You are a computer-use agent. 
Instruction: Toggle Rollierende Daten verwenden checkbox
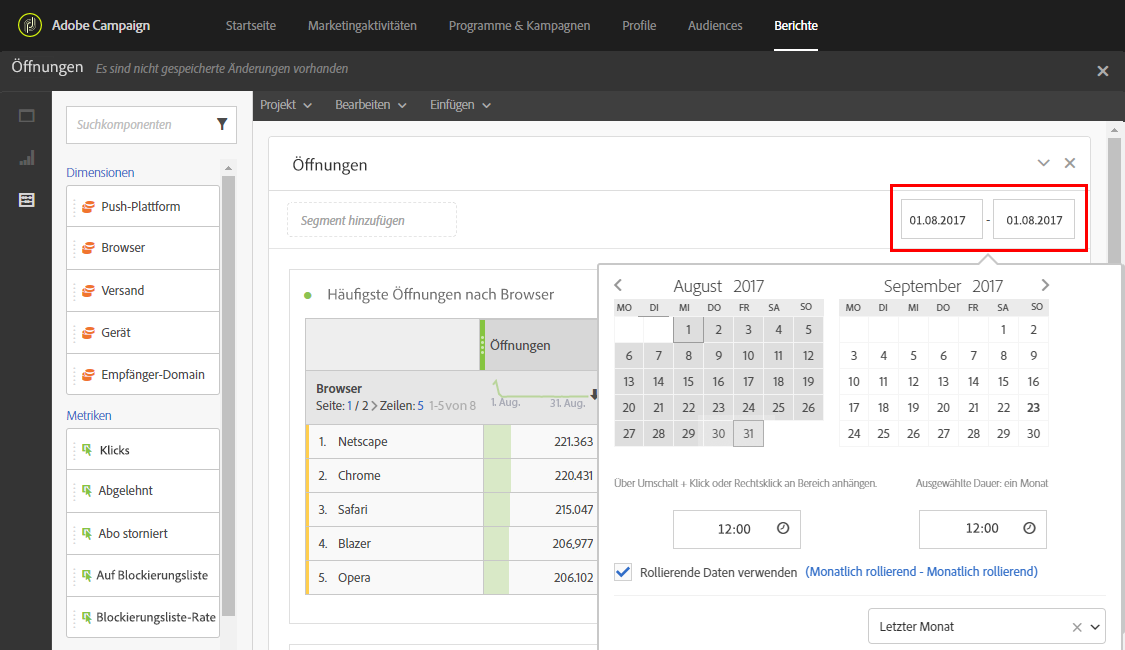tap(623, 572)
